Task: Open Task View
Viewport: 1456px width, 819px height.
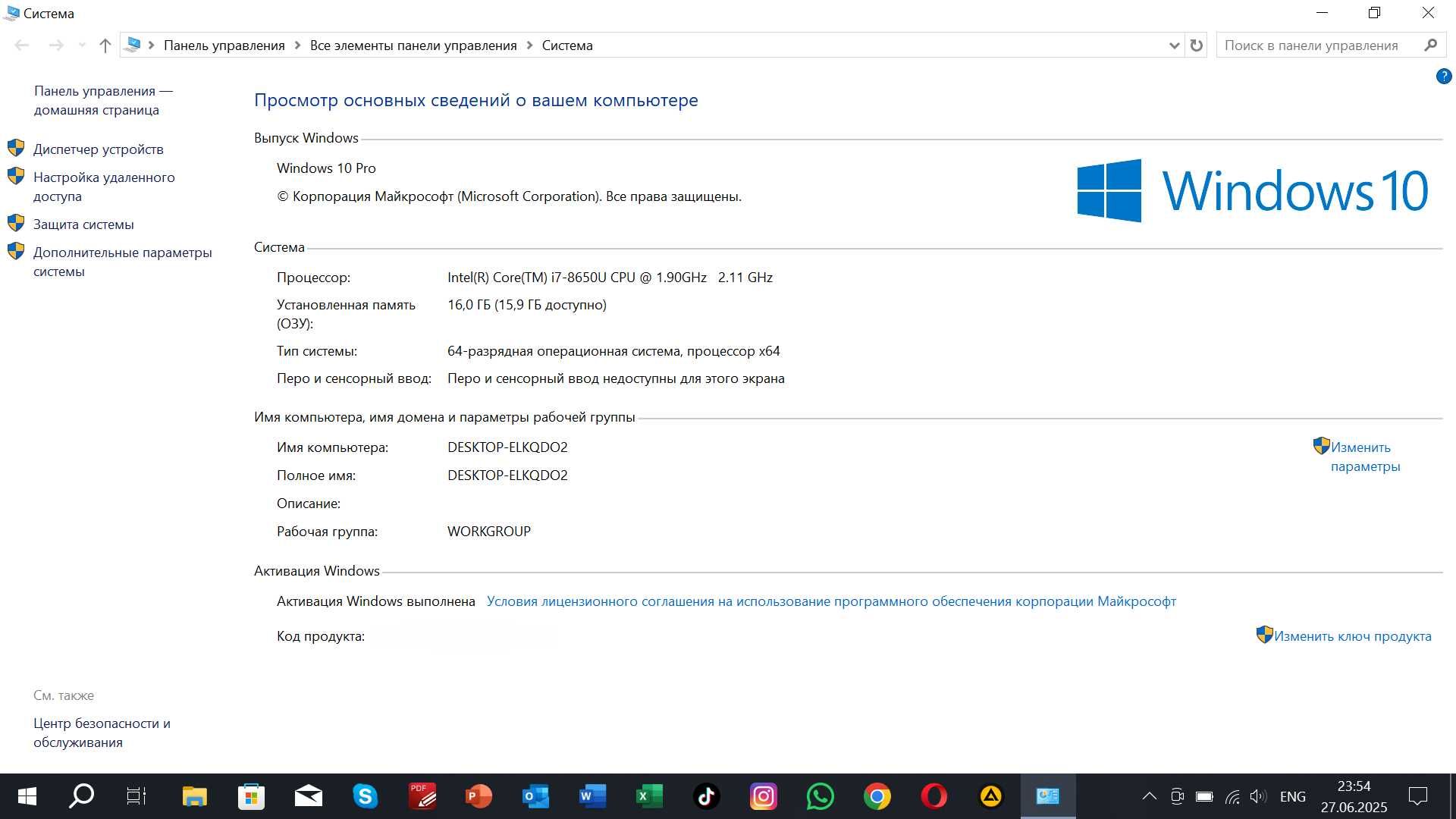Action: [136, 796]
